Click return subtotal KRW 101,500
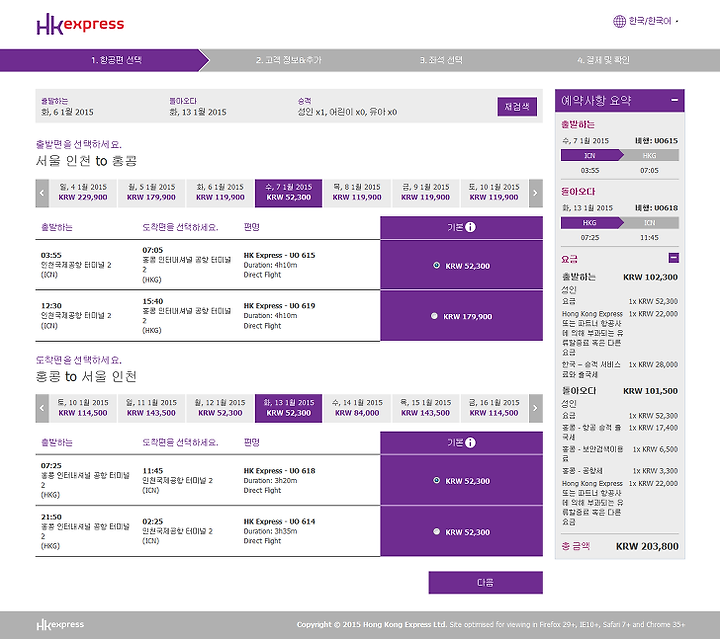Screen dimensions: 720x639 tap(650, 391)
